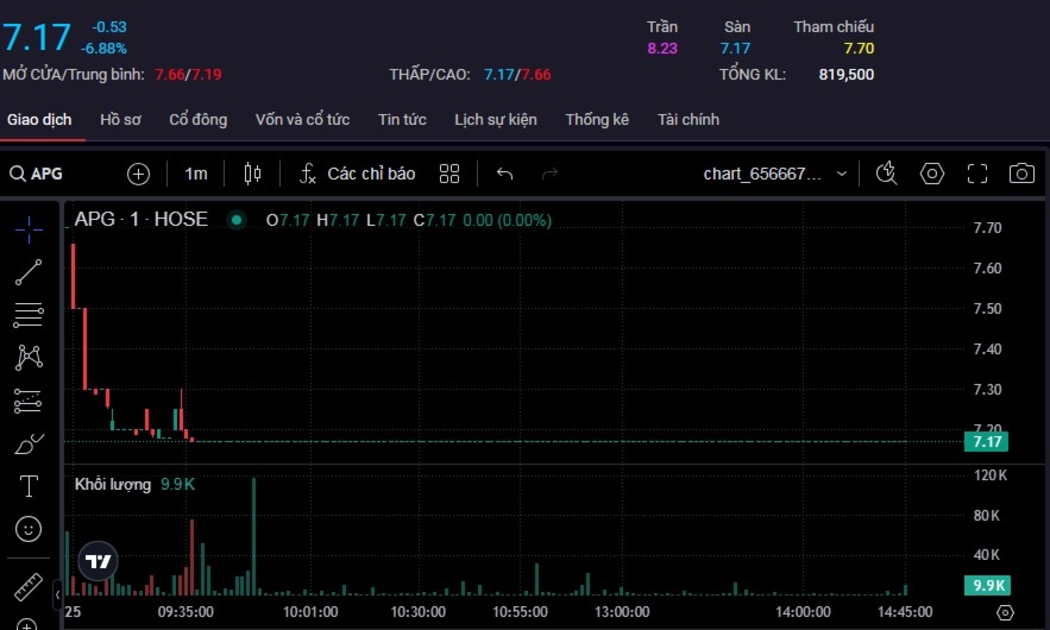The width and height of the screenshot is (1050, 630).
Task: Toggle the green market status dot
Action: tap(237, 220)
